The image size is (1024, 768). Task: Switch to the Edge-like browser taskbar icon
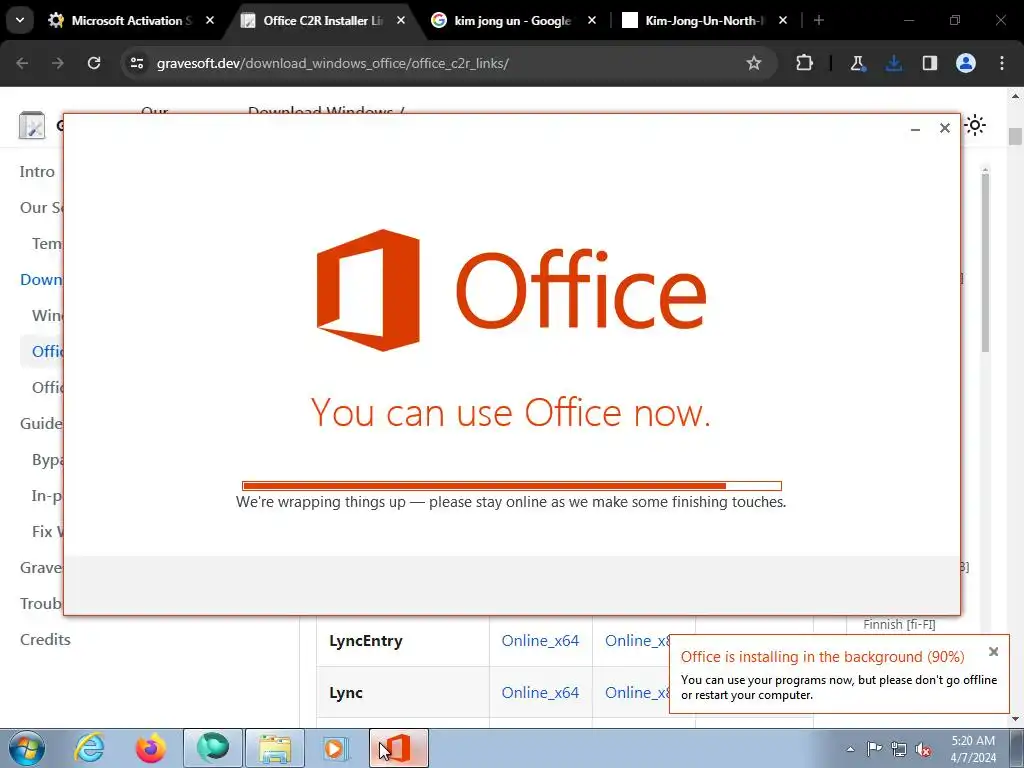point(213,748)
